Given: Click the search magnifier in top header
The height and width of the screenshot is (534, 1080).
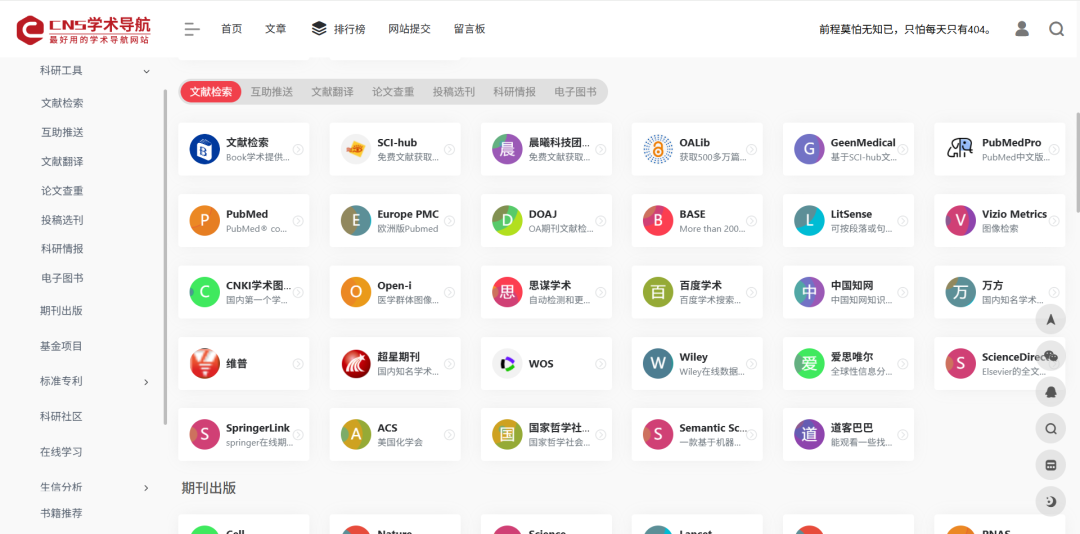Looking at the screenshot, I should 1056,29.
